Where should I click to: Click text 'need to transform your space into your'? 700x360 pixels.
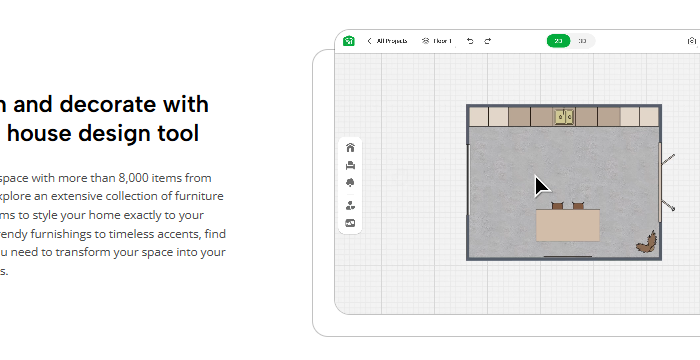[x=118, y=252]
